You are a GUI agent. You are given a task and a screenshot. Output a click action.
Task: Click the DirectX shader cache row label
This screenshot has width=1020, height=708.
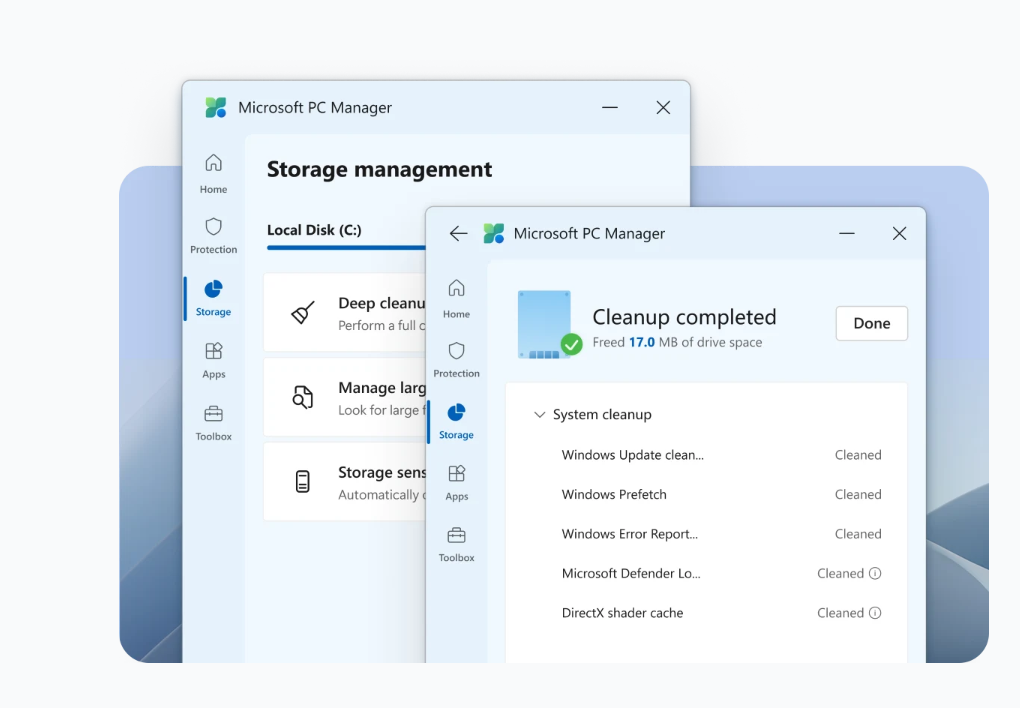623,613
